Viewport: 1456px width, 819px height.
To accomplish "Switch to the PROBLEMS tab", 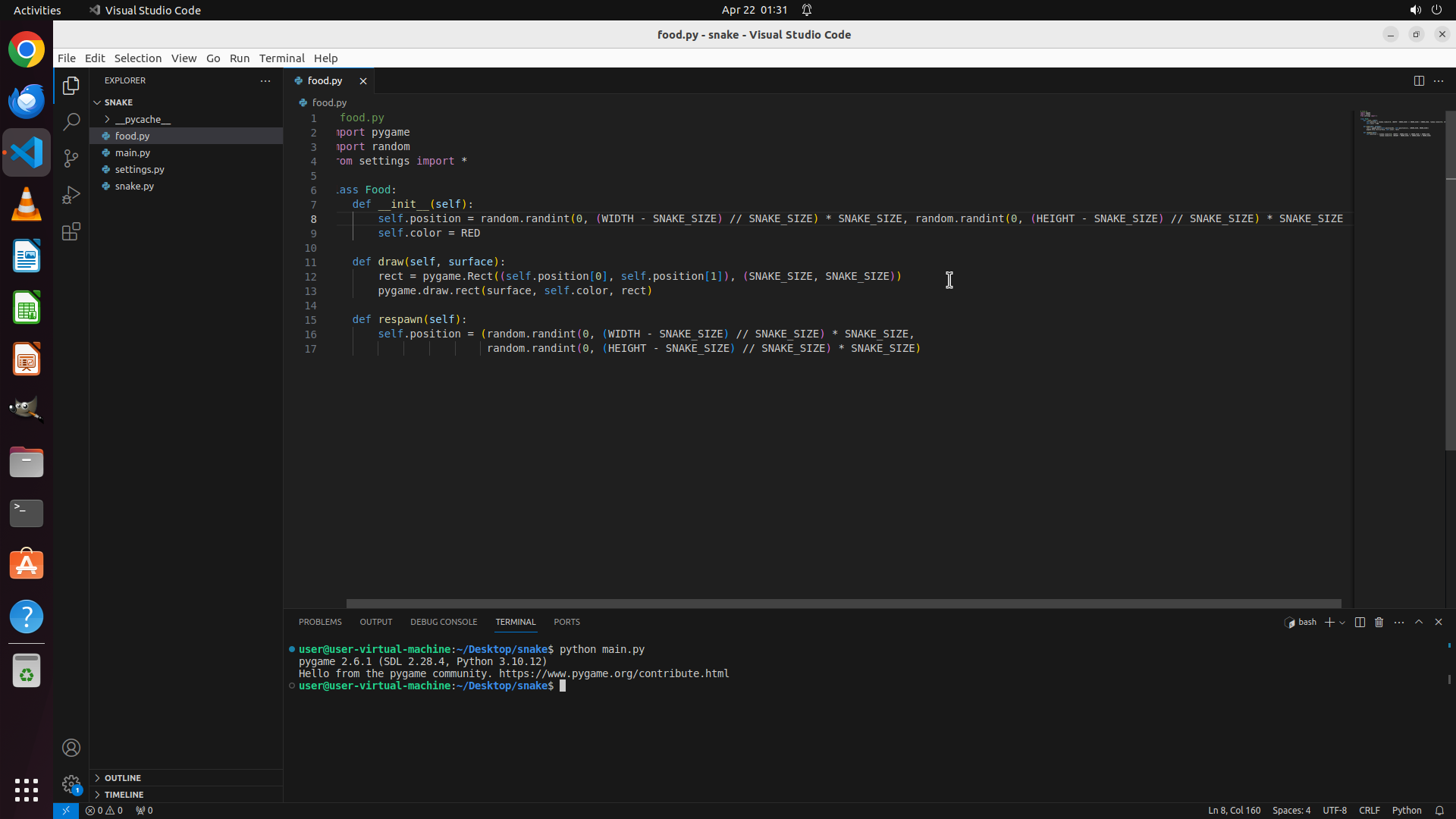I will [320, 622].
